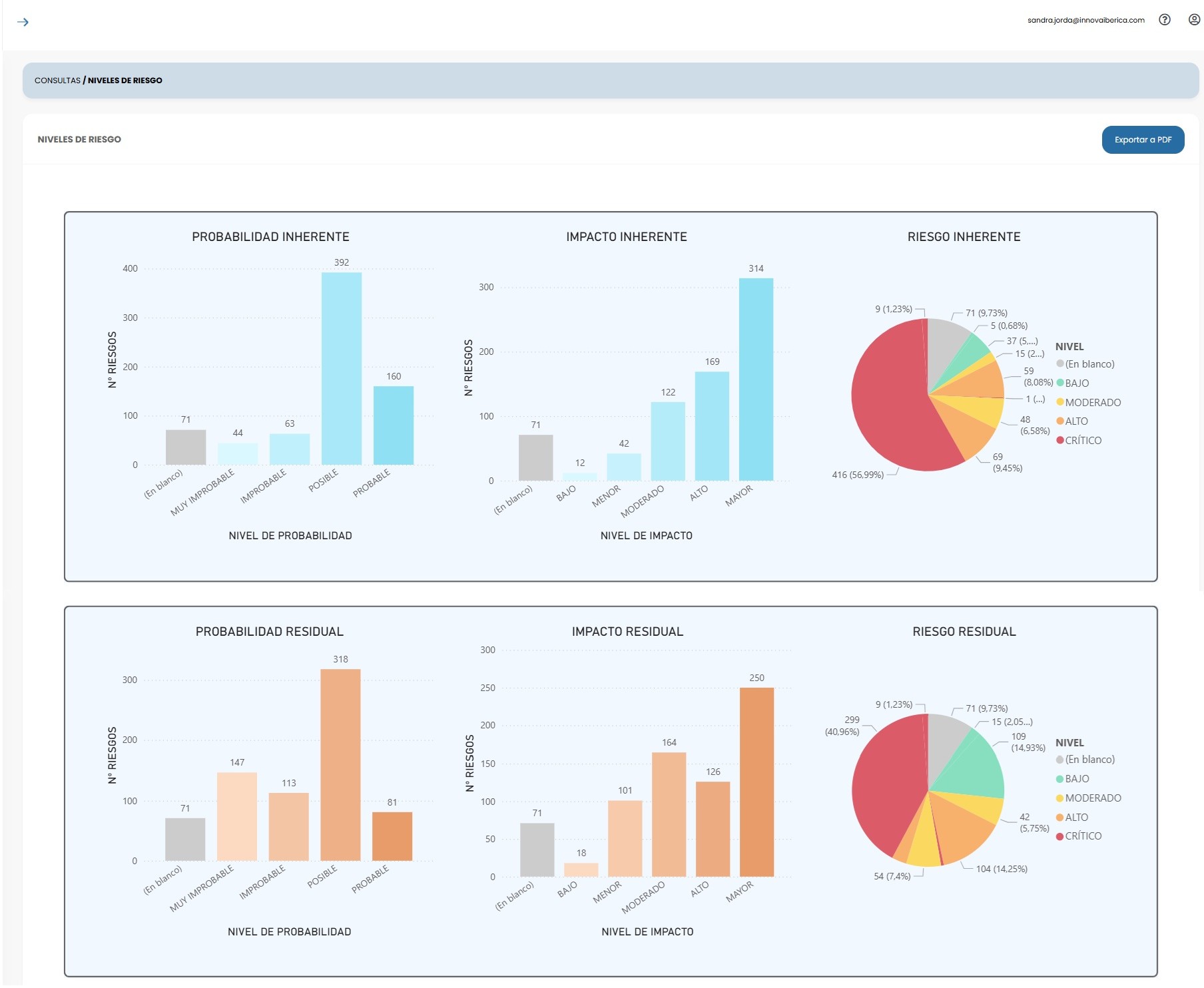The width and height of the screenshot is (1204, 988).
Task: Click the RIESGO RESIDUAL chart title
Action: (x=964, y=632)
